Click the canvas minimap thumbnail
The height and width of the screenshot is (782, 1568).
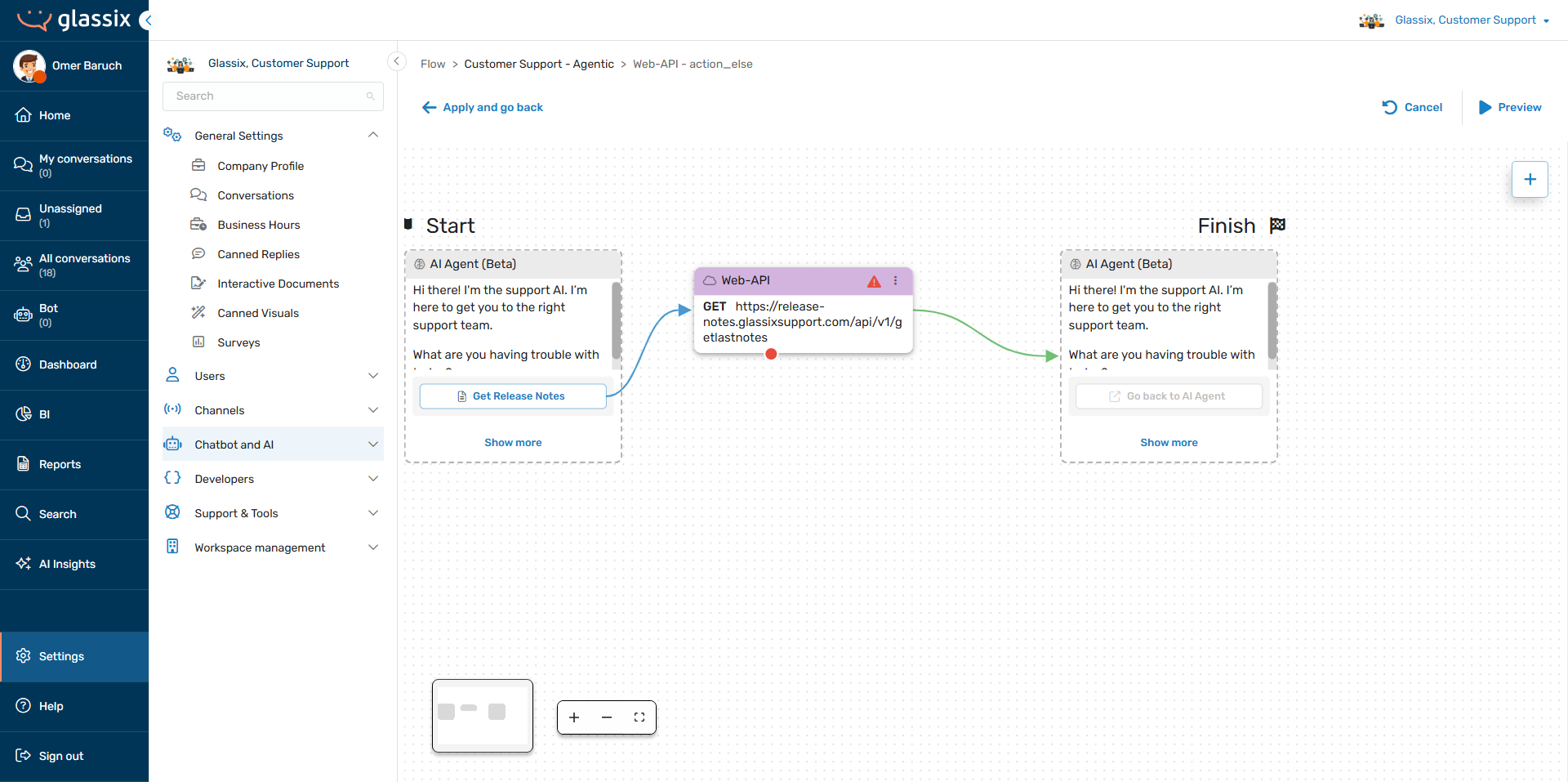[483, 716]
